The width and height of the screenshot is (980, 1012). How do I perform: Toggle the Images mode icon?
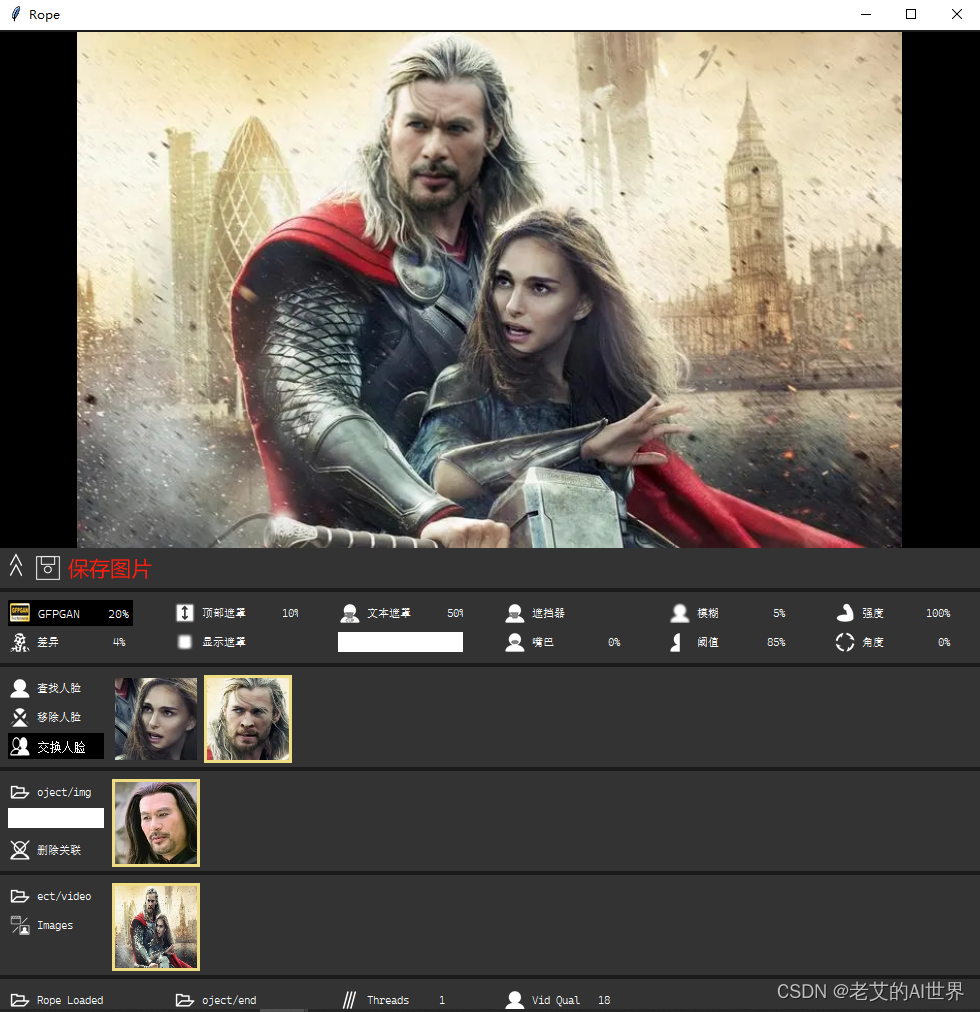click(20, 925)
